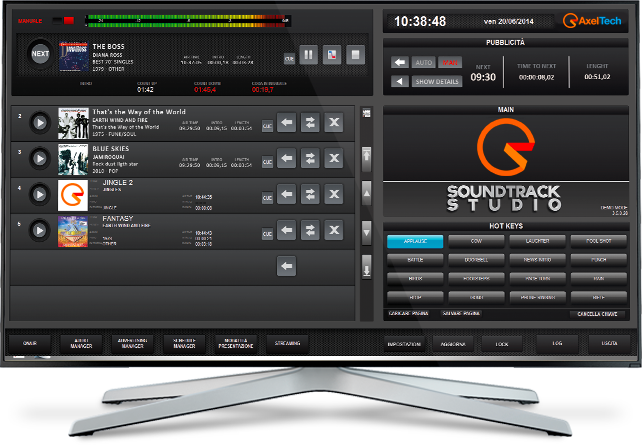Trigger the BATTLE hot key

415,260
